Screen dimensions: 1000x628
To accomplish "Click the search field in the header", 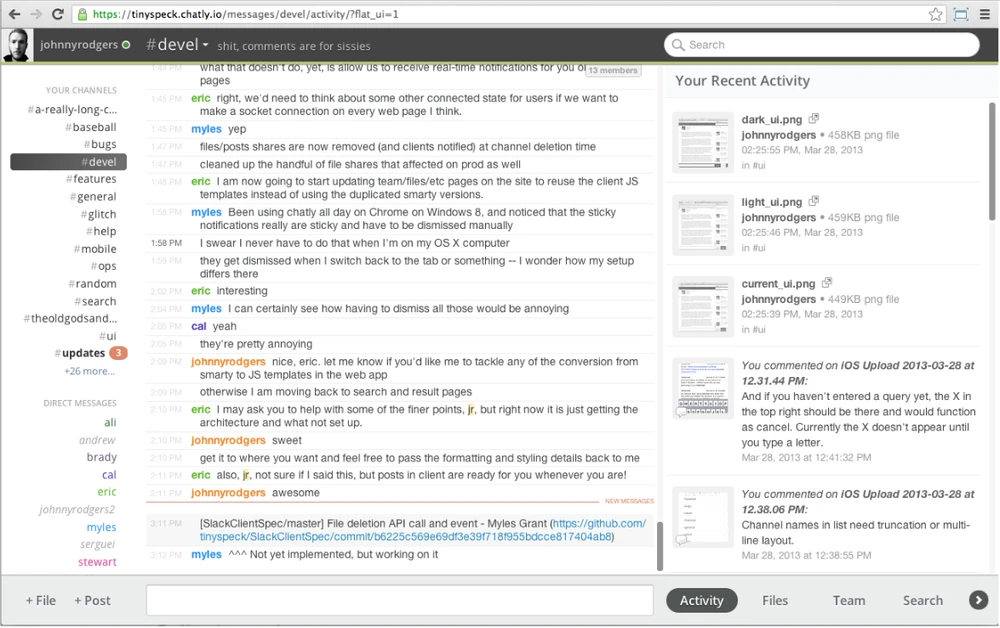I will [821, 45].
